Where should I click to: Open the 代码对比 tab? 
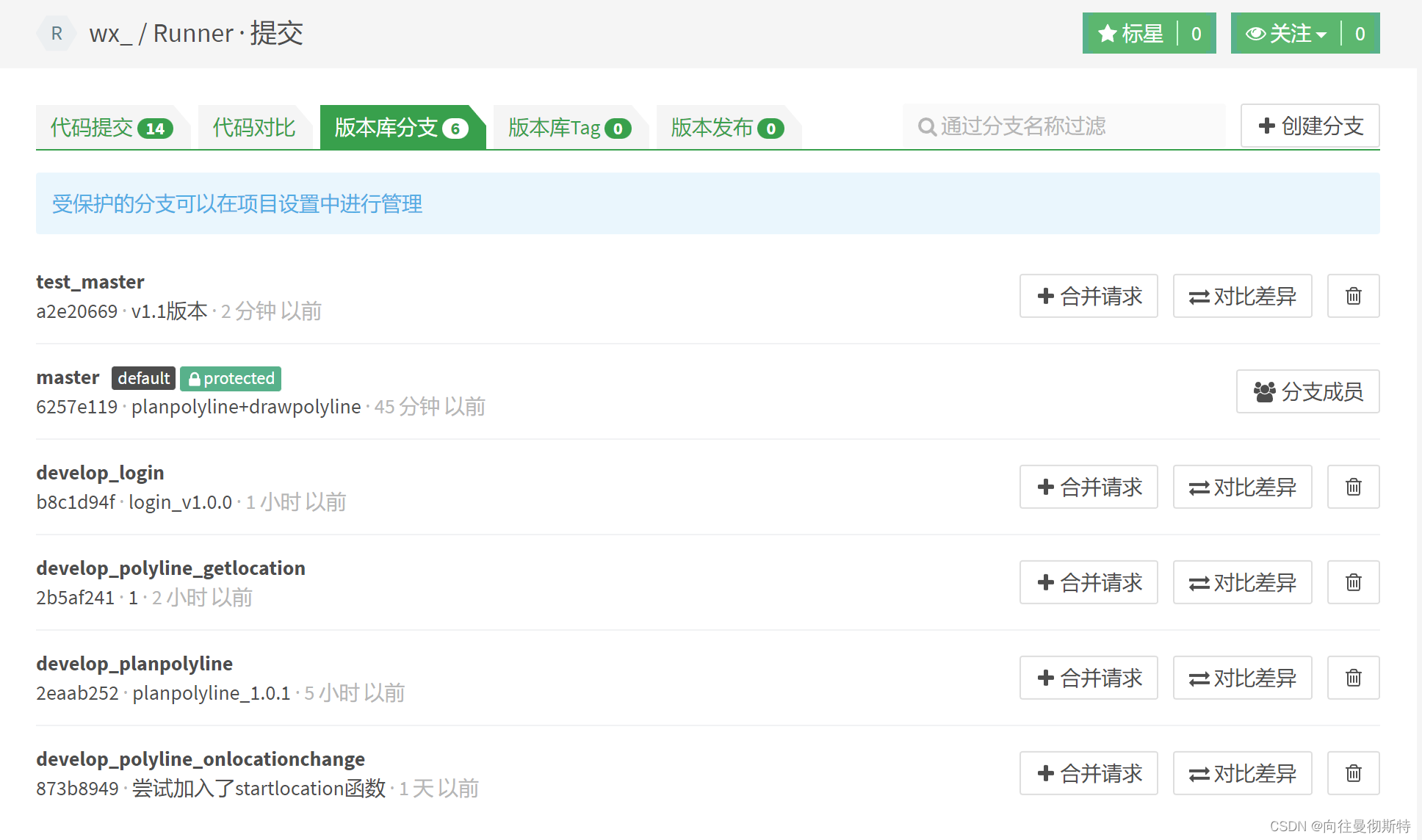point(254,128)
